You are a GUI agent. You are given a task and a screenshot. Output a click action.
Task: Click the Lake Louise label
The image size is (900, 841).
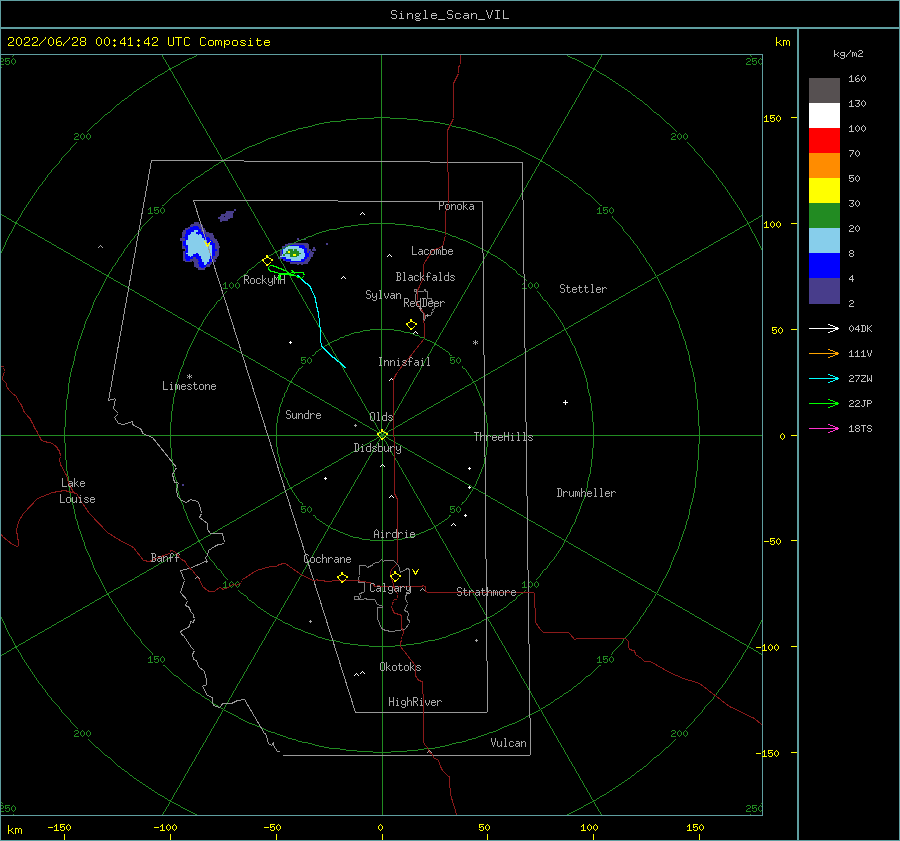tap(77, 491)
